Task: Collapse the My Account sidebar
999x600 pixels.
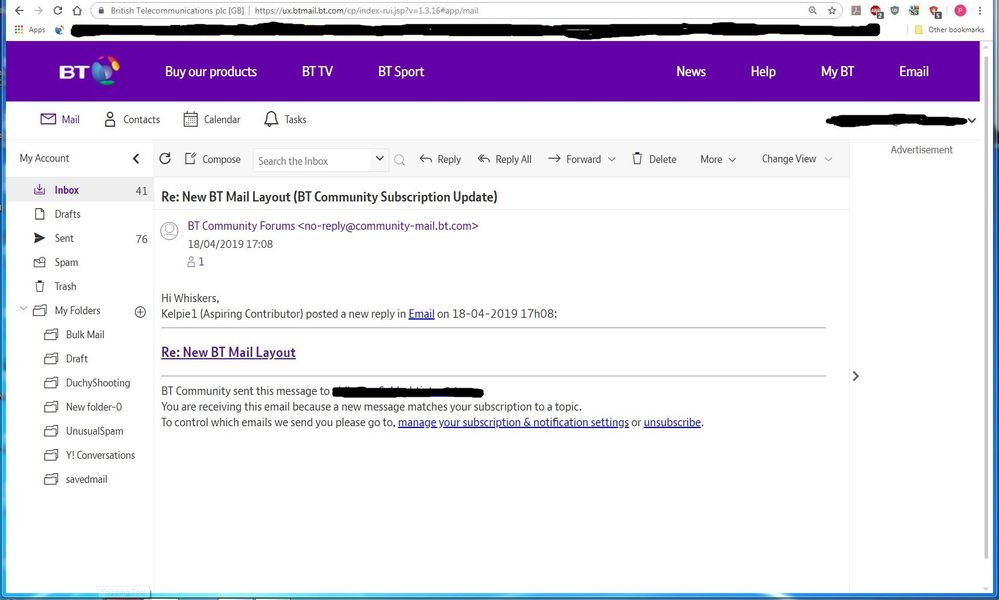Action: coord(136,158)
